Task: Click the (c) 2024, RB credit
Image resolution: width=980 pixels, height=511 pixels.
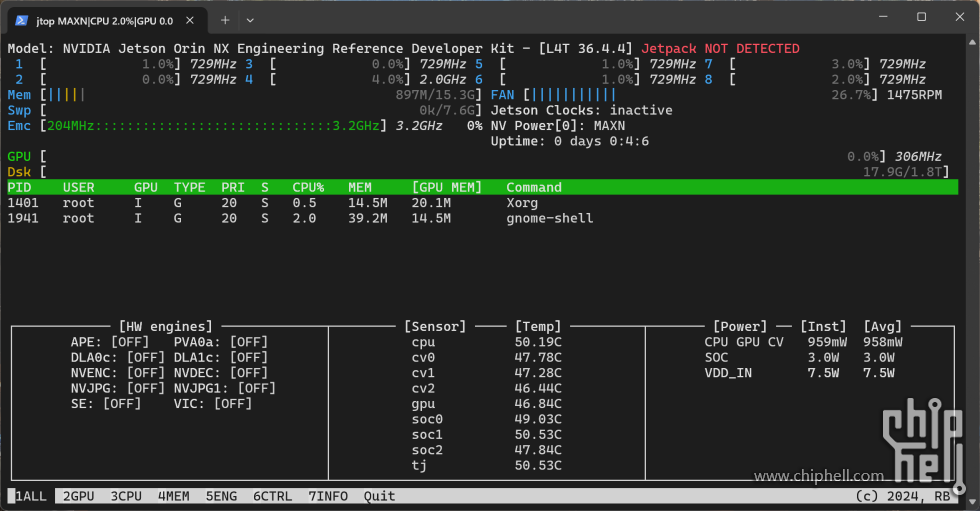Action: [902, 496]
